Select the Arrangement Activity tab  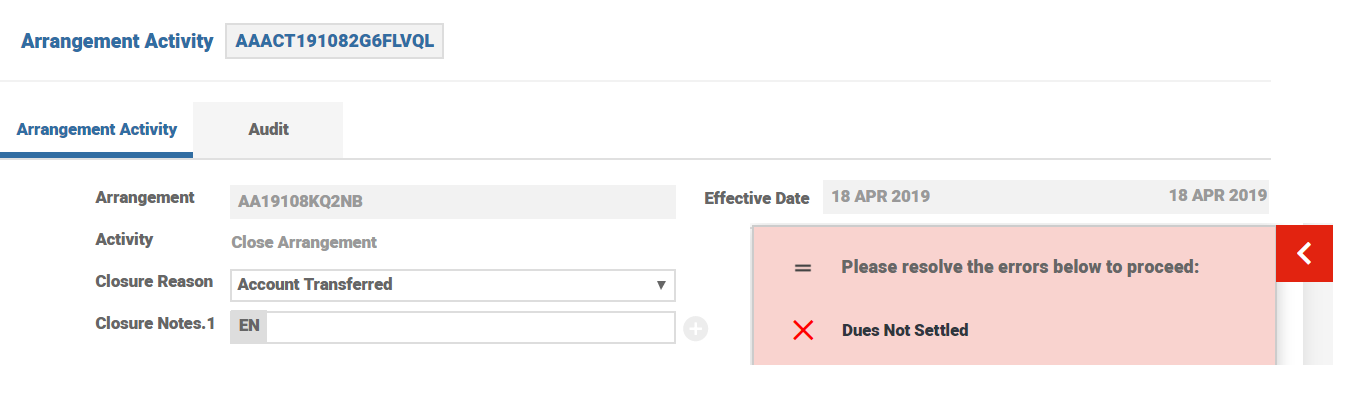pos(97,129)
